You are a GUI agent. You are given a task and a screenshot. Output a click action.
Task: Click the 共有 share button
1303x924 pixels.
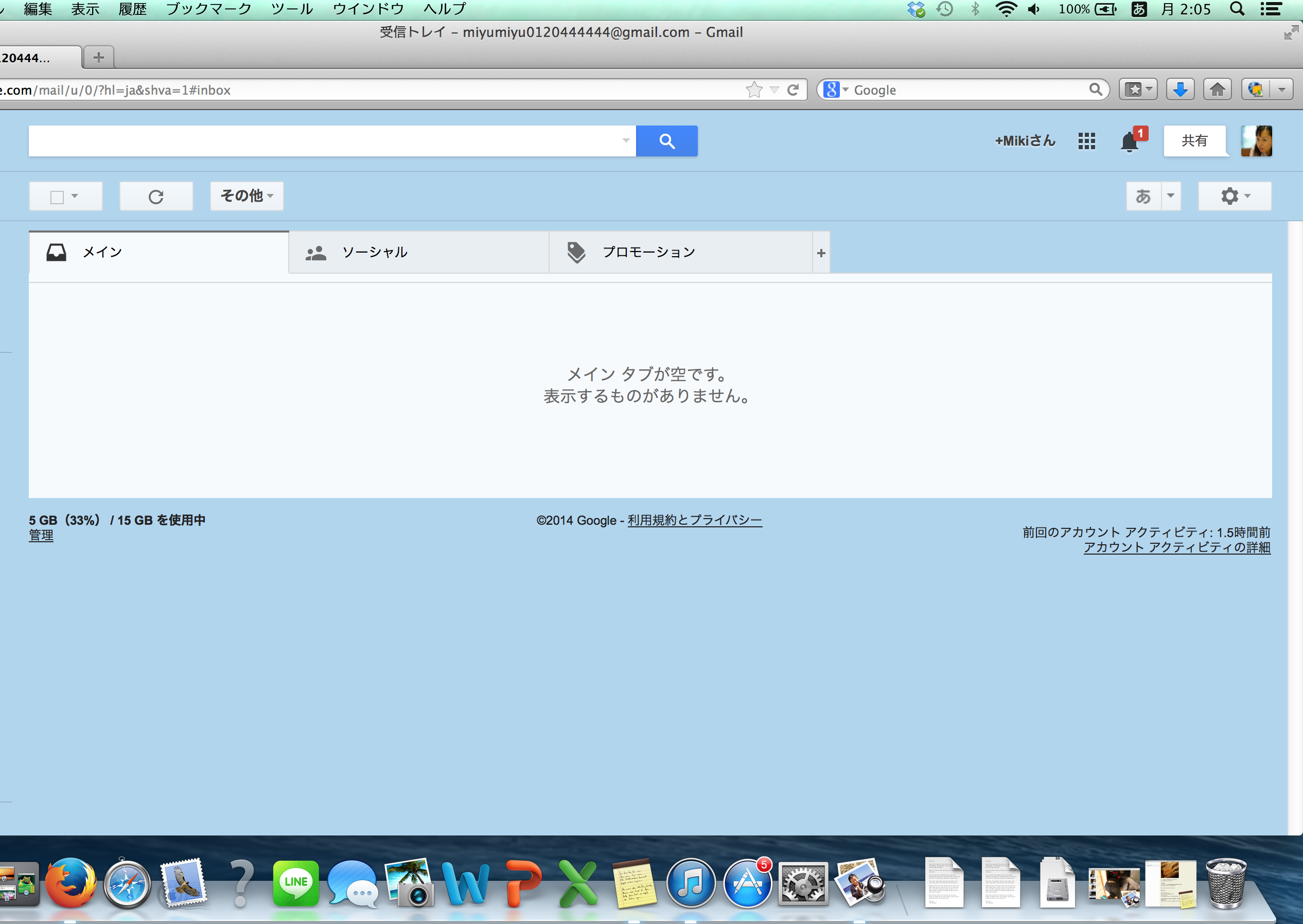click(x=1194, y=141)
